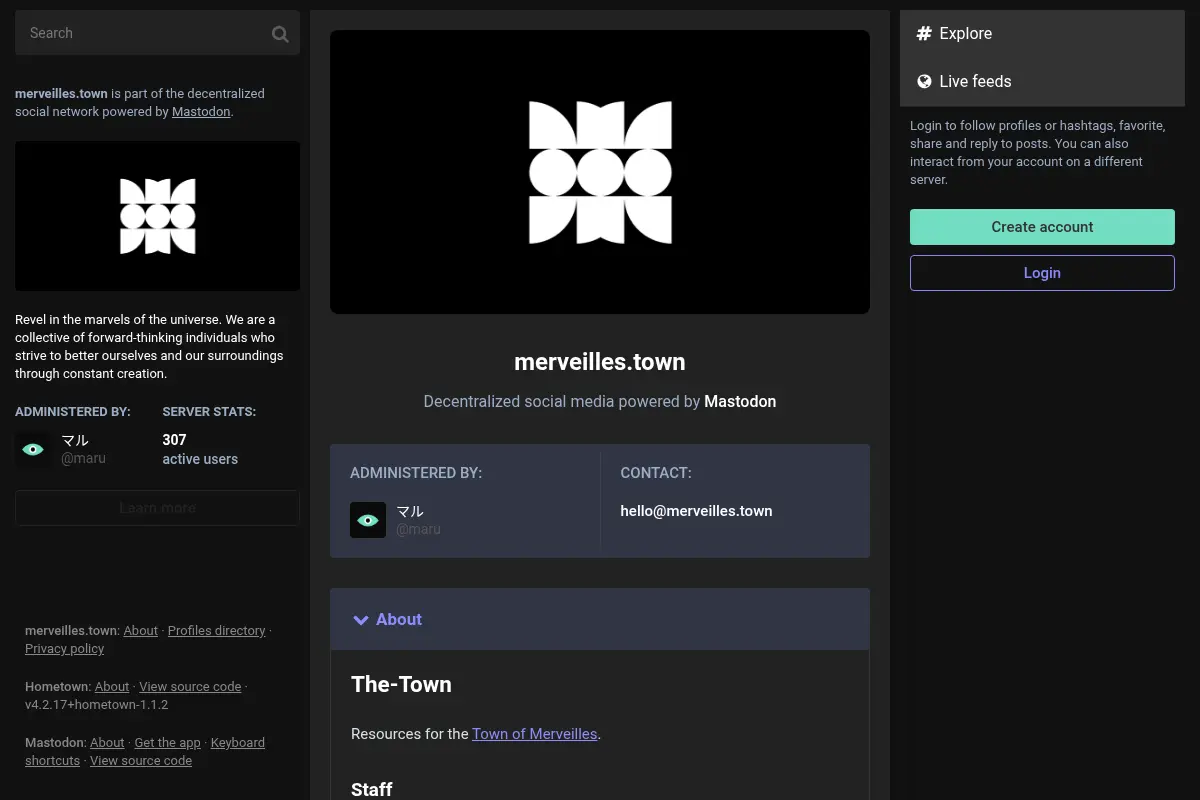Open the Town of Merveilles link
Viewport: 1200px width, 800px height.
[535, 734]
